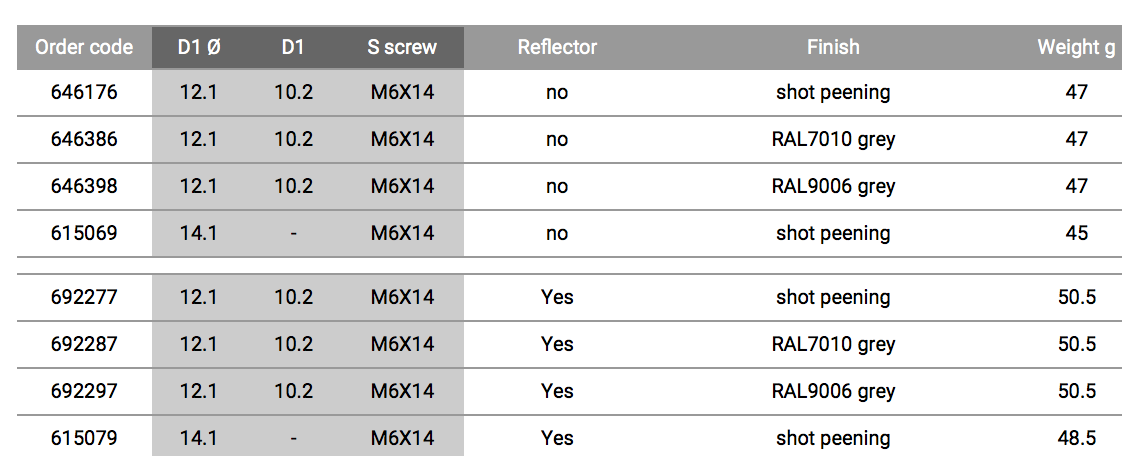Select the Reflector column header

(x=557, y=47)
